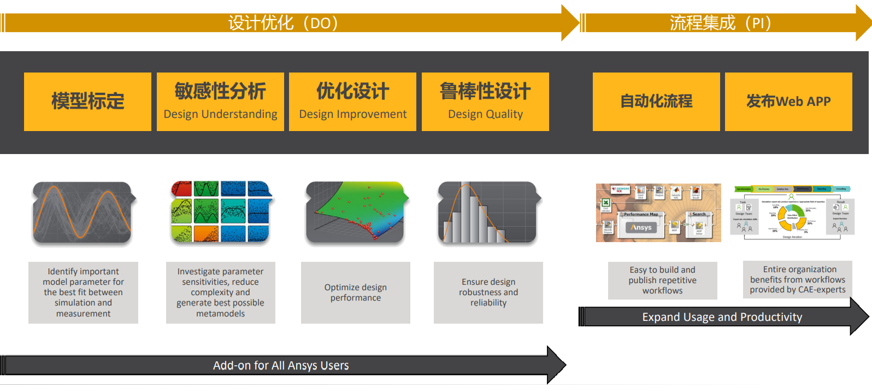872x385 pixels.
Task: Click the 'Investigate parameter sensitivities' description
Action: (221, 293)
